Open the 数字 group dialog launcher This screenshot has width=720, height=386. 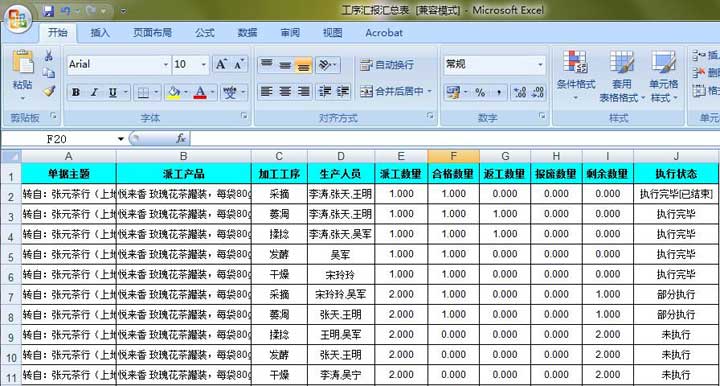pyautogui.click(x=542, y=117)
